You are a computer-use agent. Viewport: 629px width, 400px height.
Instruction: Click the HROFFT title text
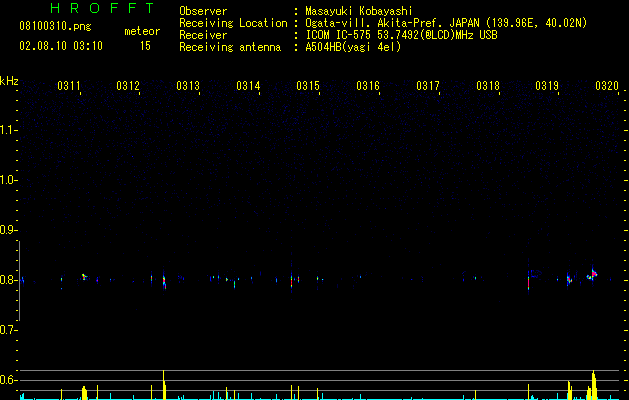(x=102, y=8)
